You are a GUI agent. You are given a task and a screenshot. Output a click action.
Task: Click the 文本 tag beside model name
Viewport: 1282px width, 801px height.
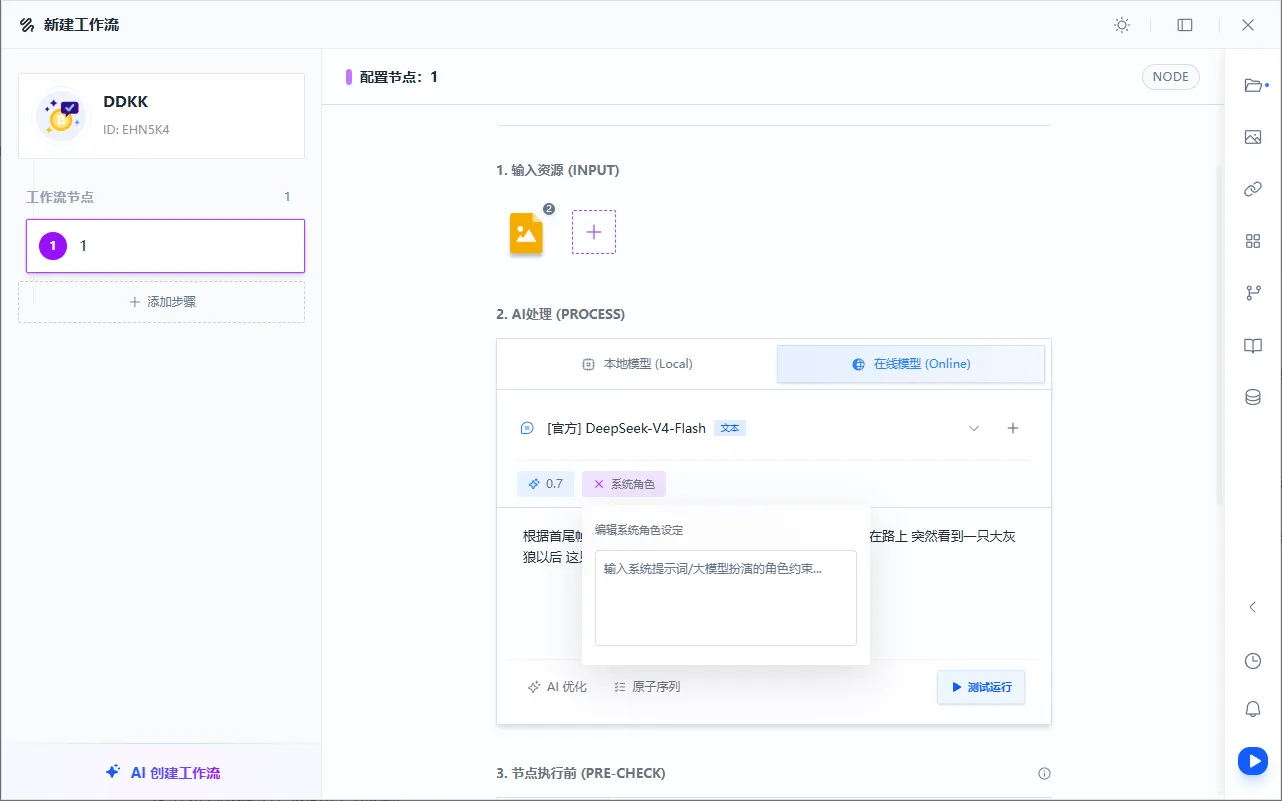click(x=730, y=428)
